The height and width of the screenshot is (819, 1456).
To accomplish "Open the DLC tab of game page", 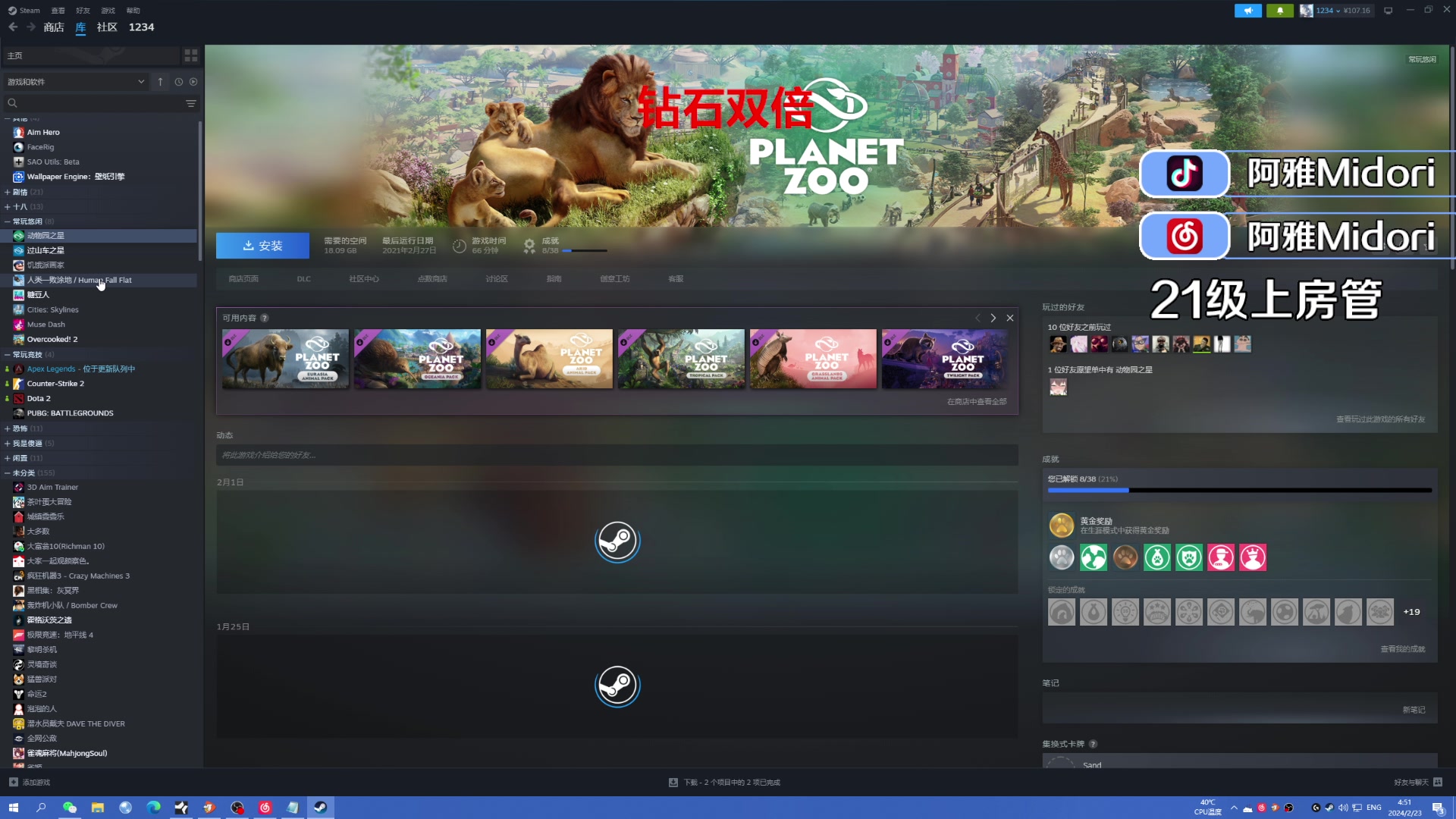I will (x=303, y=279).
